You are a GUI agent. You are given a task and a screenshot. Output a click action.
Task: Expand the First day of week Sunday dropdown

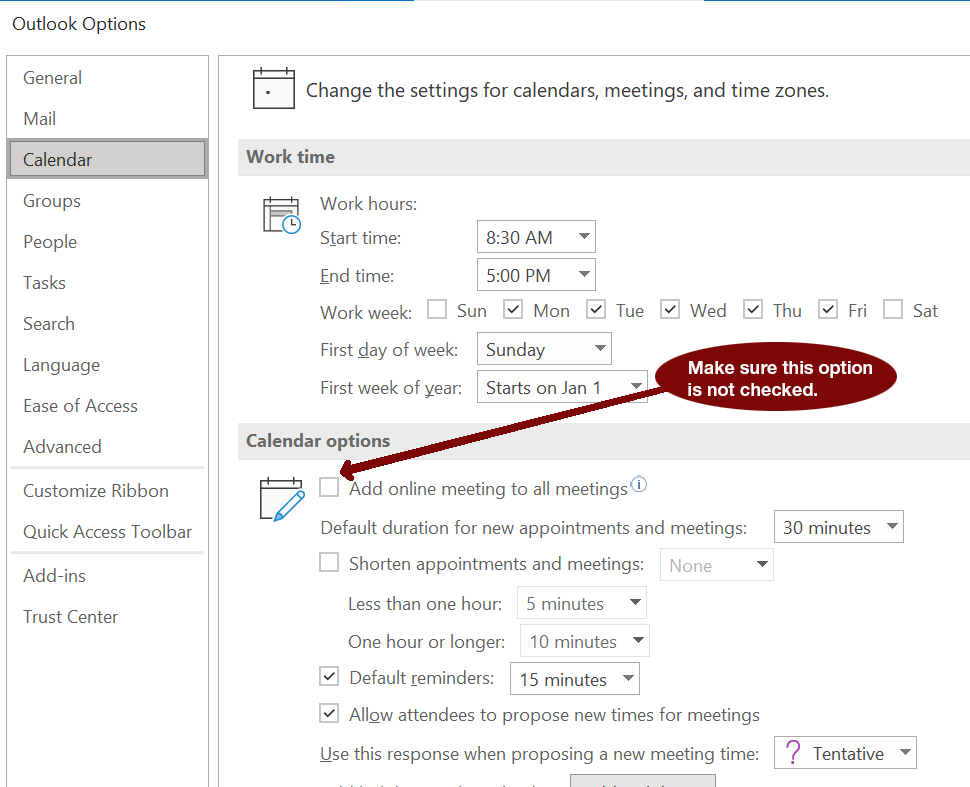tap(544, 349)
